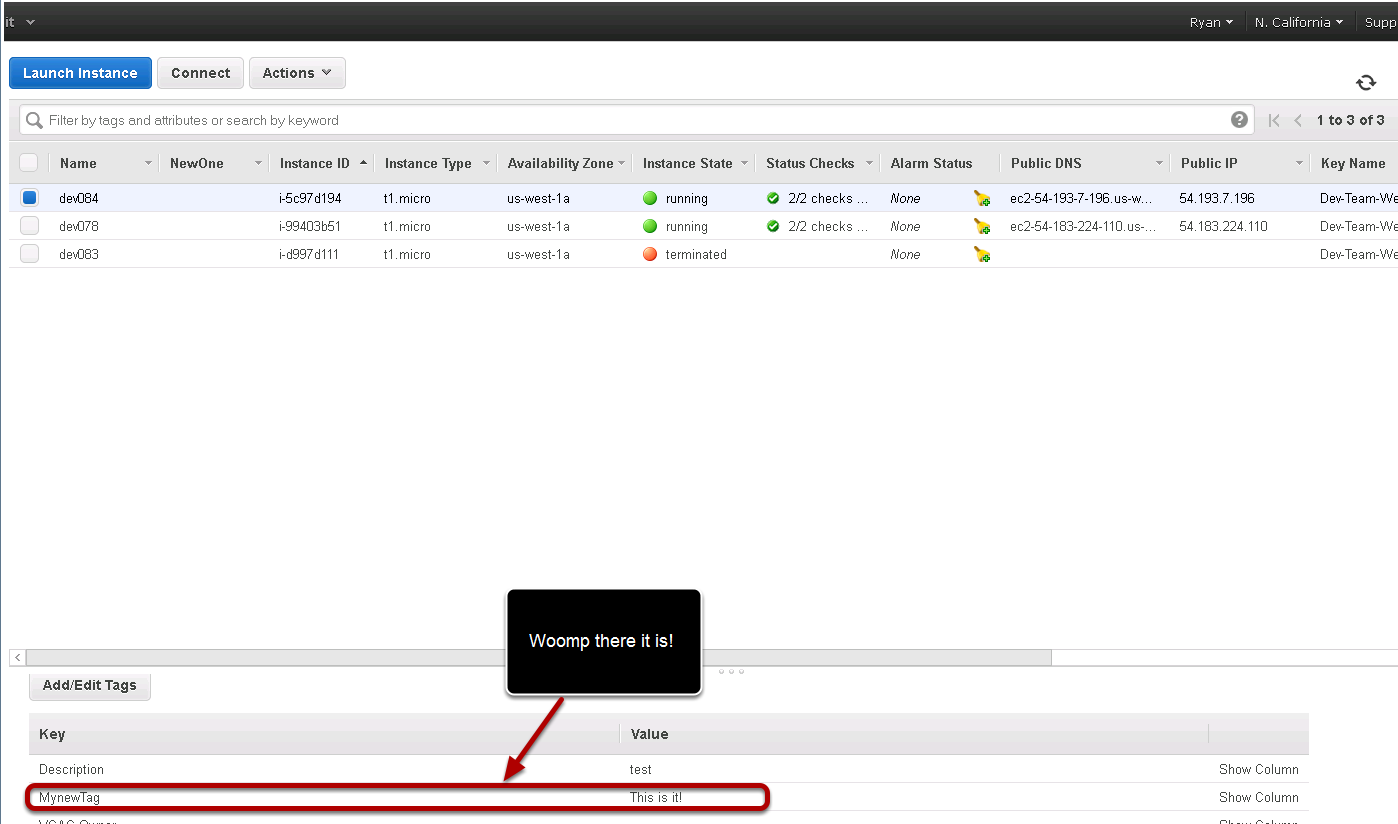Open Instance Type column dropdown arrow
The width and height of the screenshot is (1398, 824).
pos(487,163)
